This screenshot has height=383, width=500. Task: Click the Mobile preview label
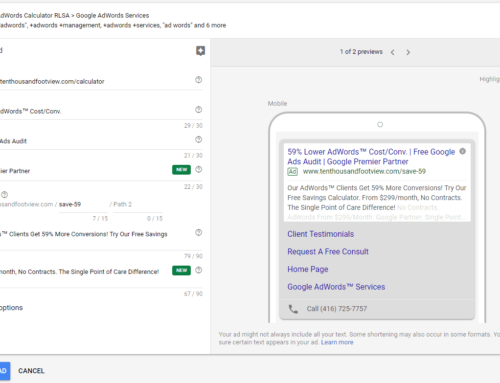277,104
